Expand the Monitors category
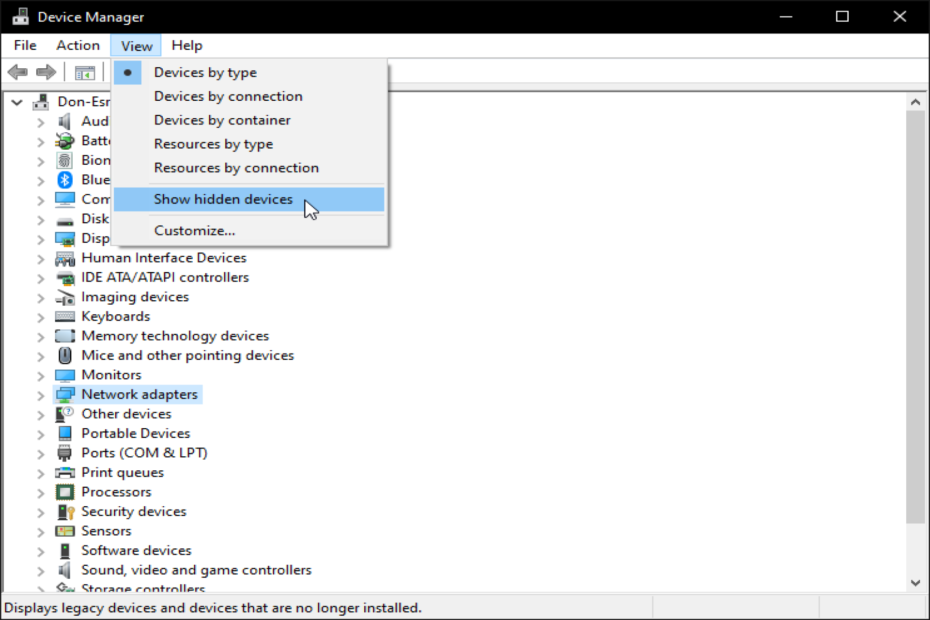 [x=40, y=376]
